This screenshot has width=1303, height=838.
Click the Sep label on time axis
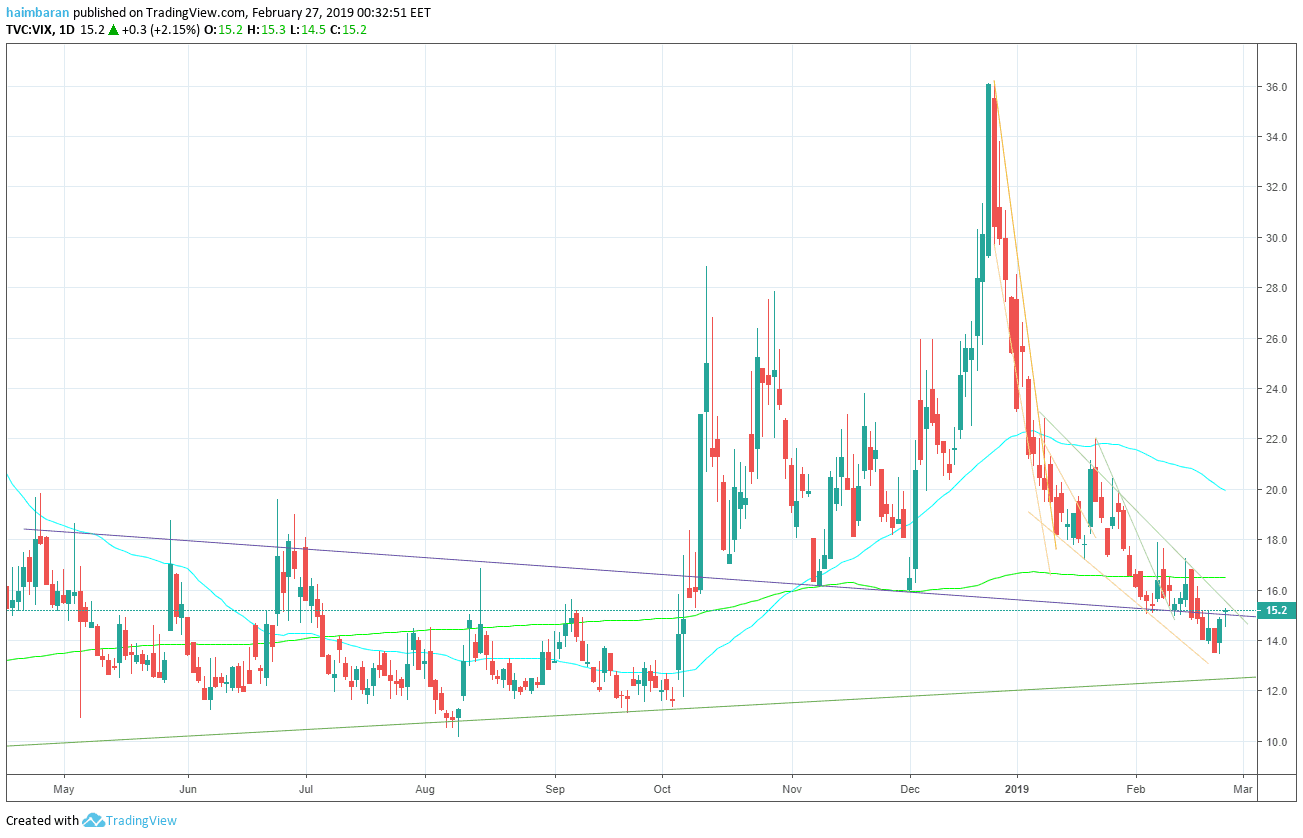[556, 788]
